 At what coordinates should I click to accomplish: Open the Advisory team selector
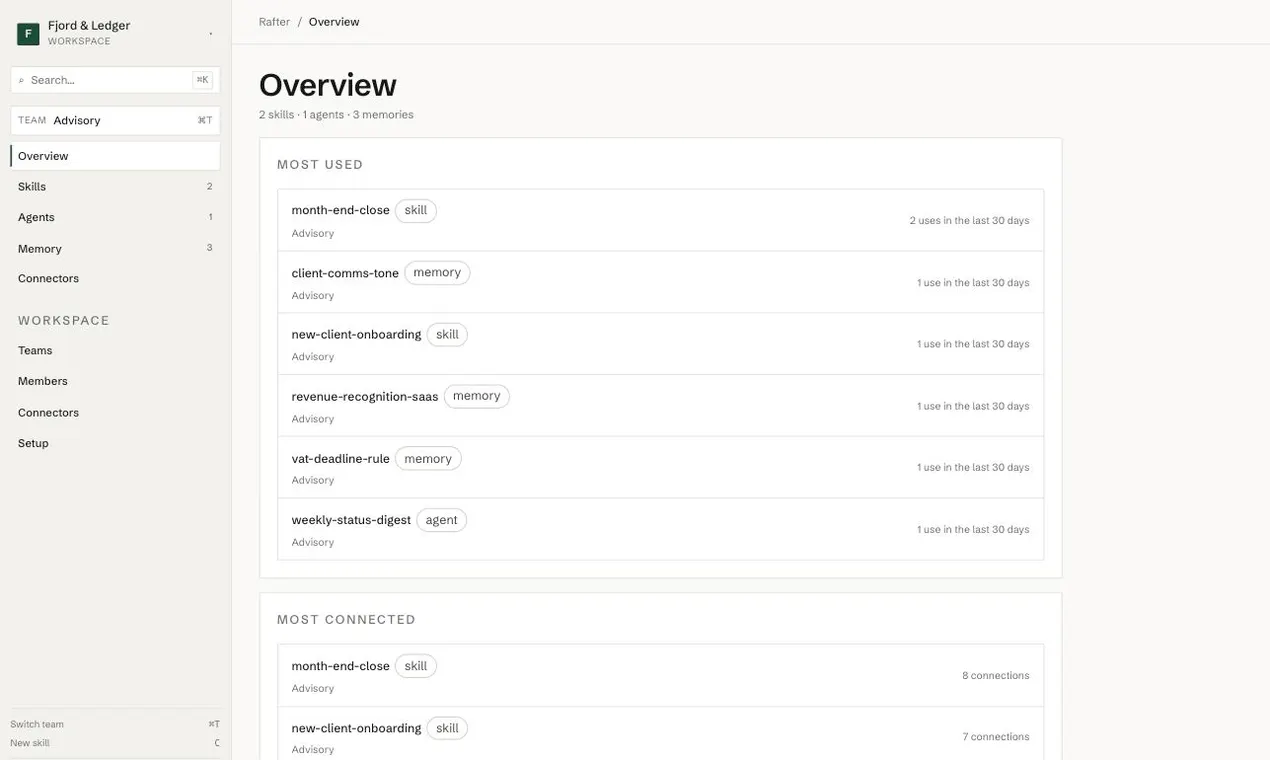click(x=115, y=120)
